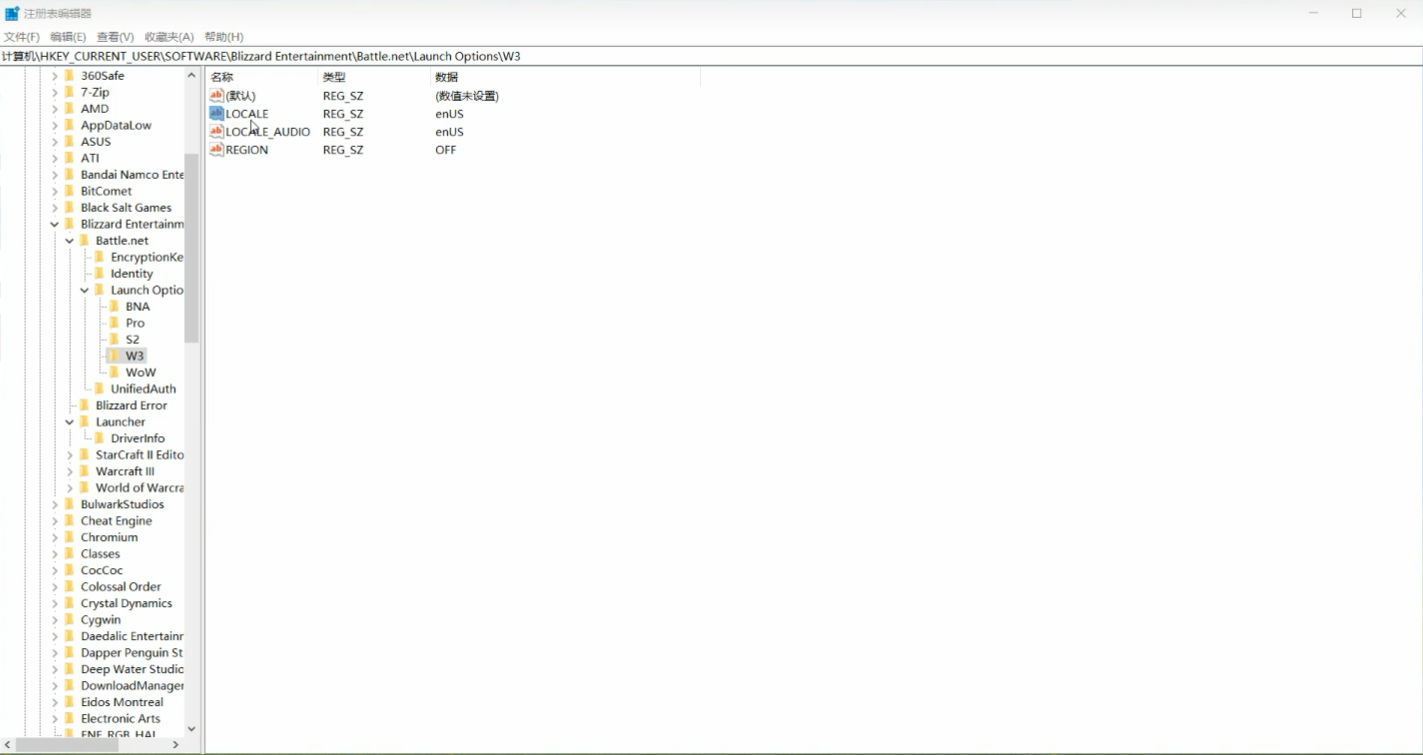Select the WoW key folder icon

114,372
